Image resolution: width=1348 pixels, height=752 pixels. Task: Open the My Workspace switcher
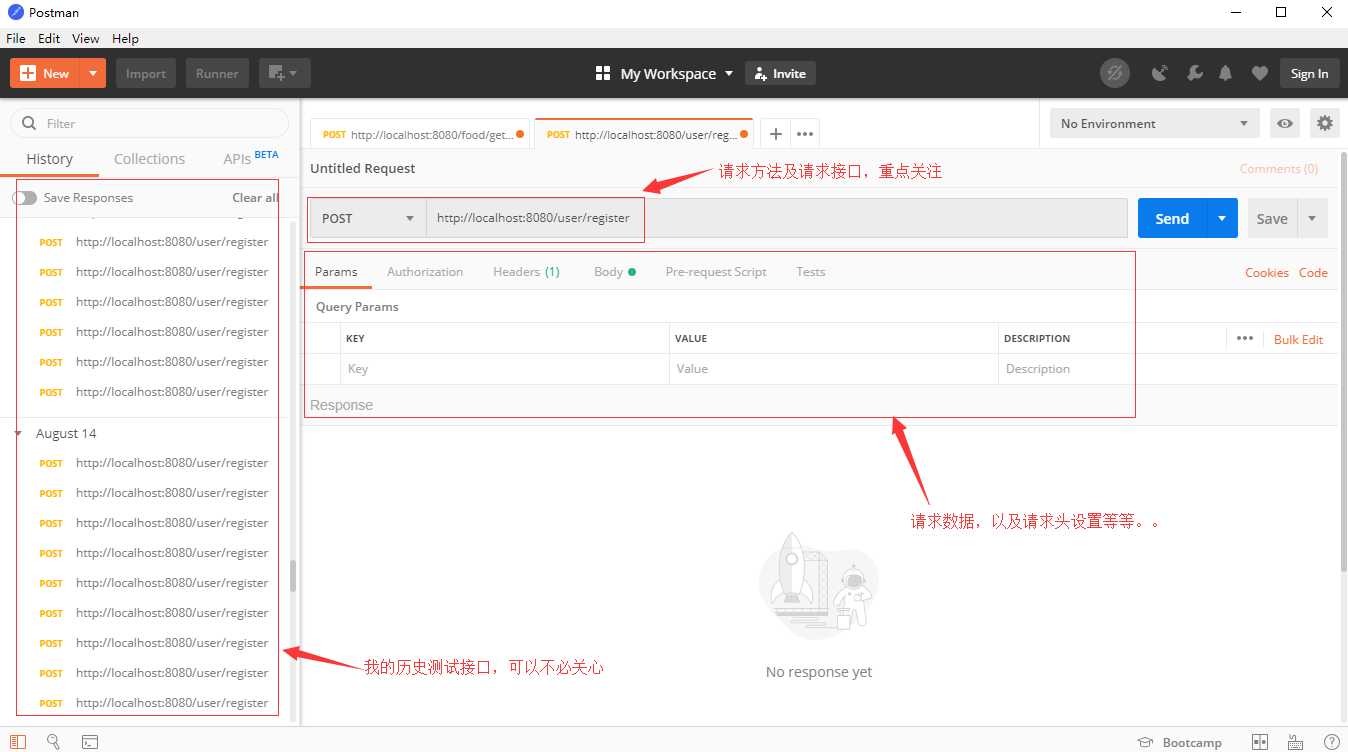point(664,73)
